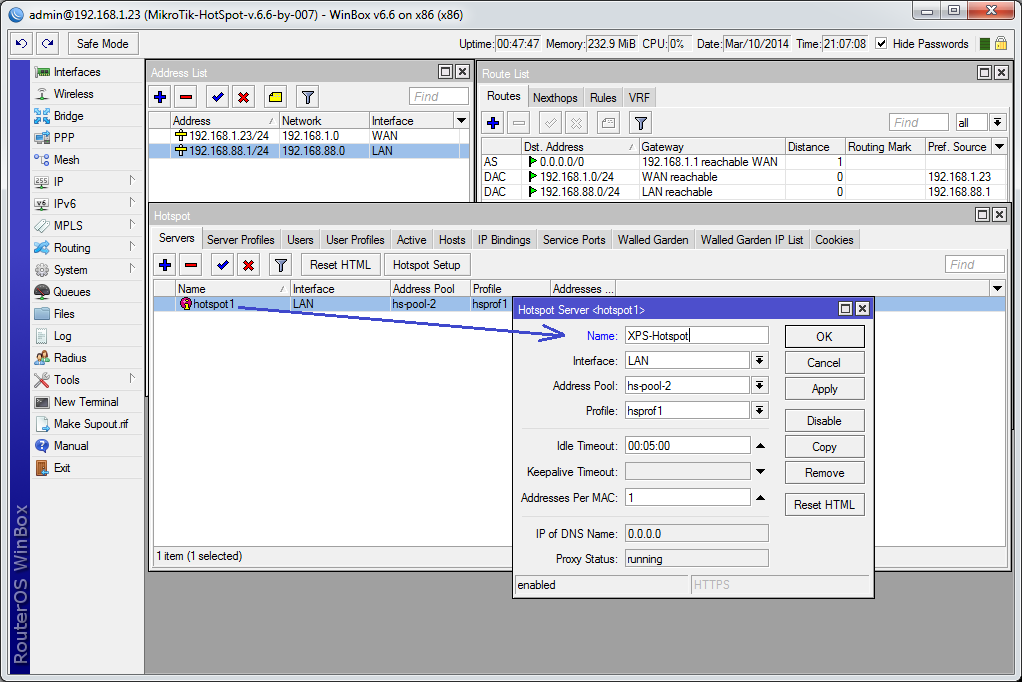
Task: Click Copy button in Hotspot Server dialog
Action: pos(825,447)
